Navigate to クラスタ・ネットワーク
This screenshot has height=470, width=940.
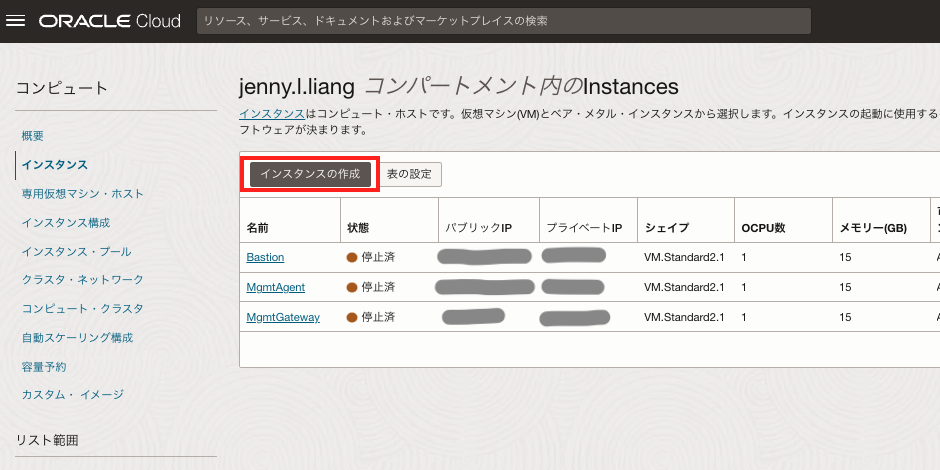pos(83,280)
